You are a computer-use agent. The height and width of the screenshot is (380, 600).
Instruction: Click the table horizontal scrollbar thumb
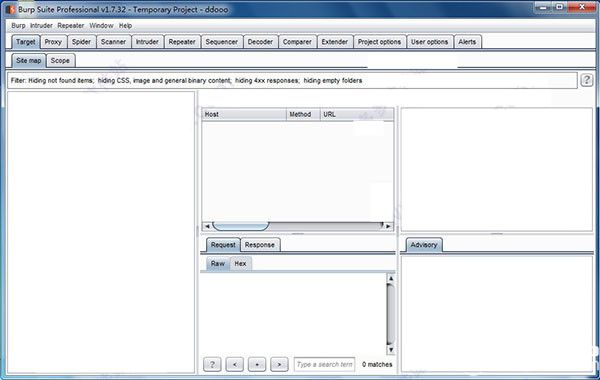pos(241,226)
